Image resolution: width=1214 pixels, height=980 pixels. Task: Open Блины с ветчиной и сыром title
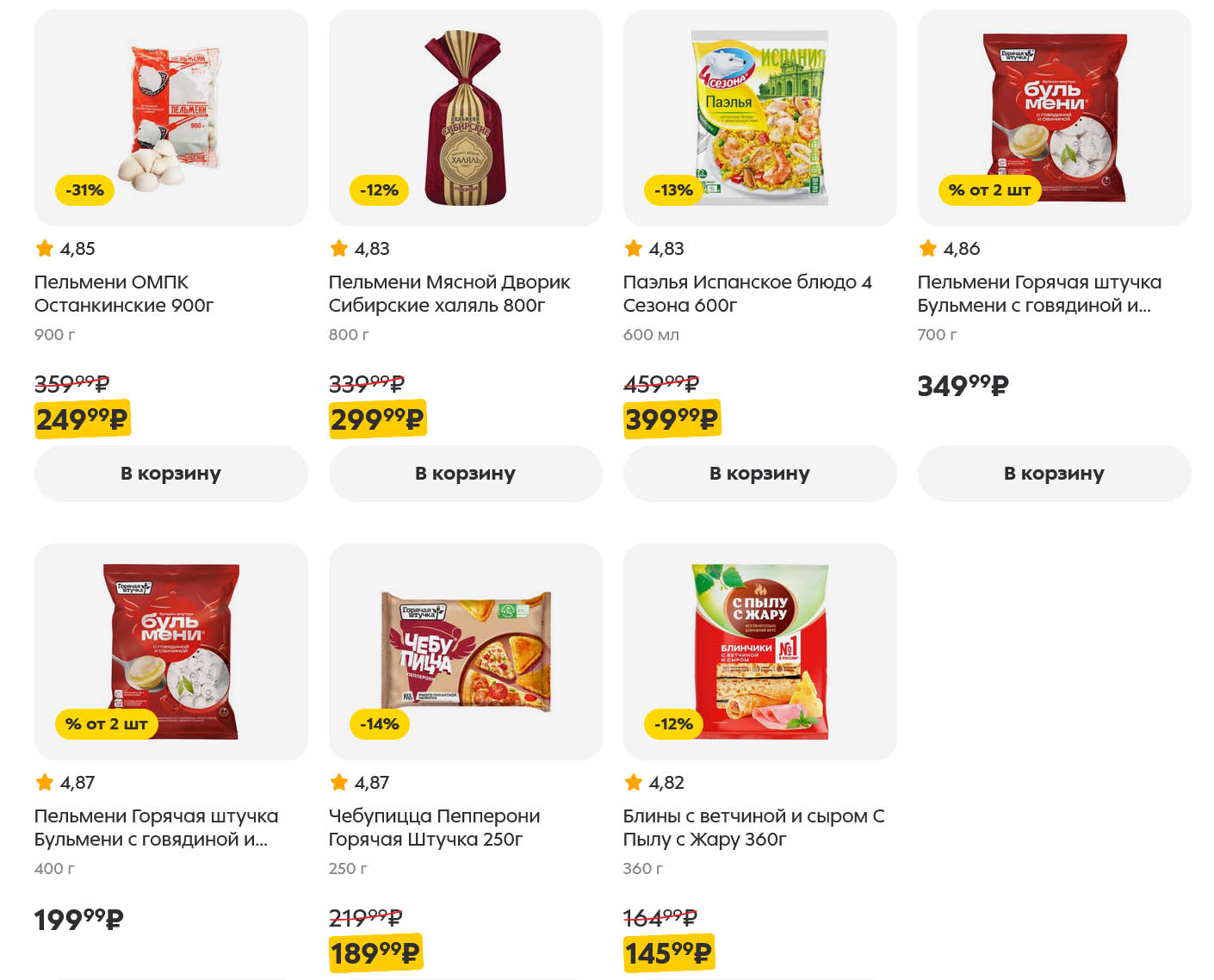[753, 828]
